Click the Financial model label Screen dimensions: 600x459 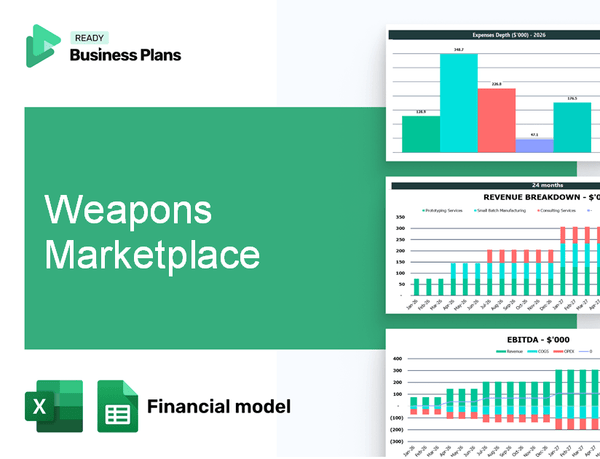(219, 406)
